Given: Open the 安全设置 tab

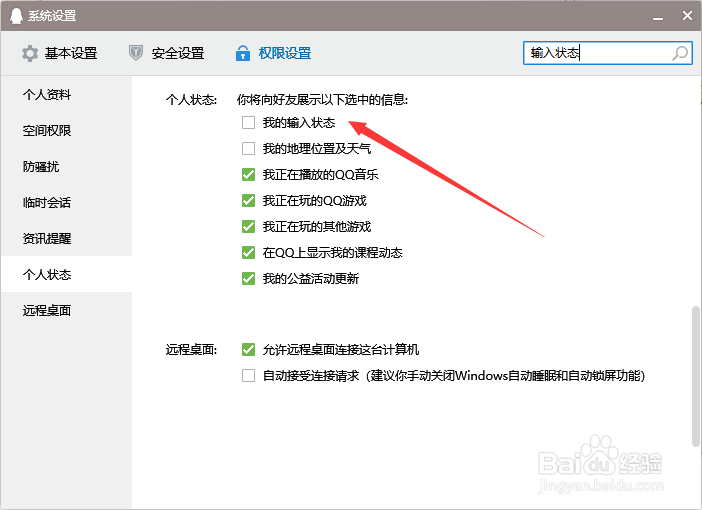Looking at the screenshot, I should 167,53.
